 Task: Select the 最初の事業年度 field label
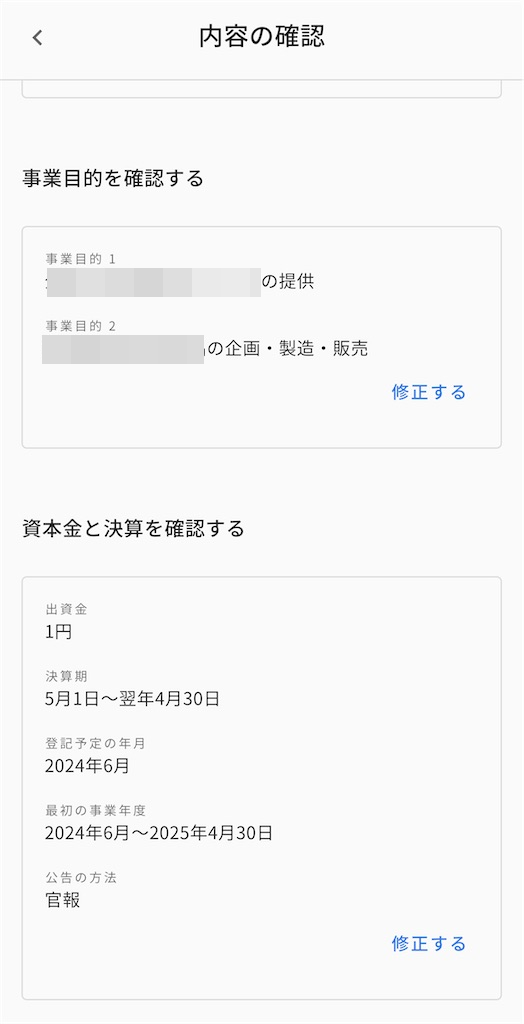click(x=95, y=810)
